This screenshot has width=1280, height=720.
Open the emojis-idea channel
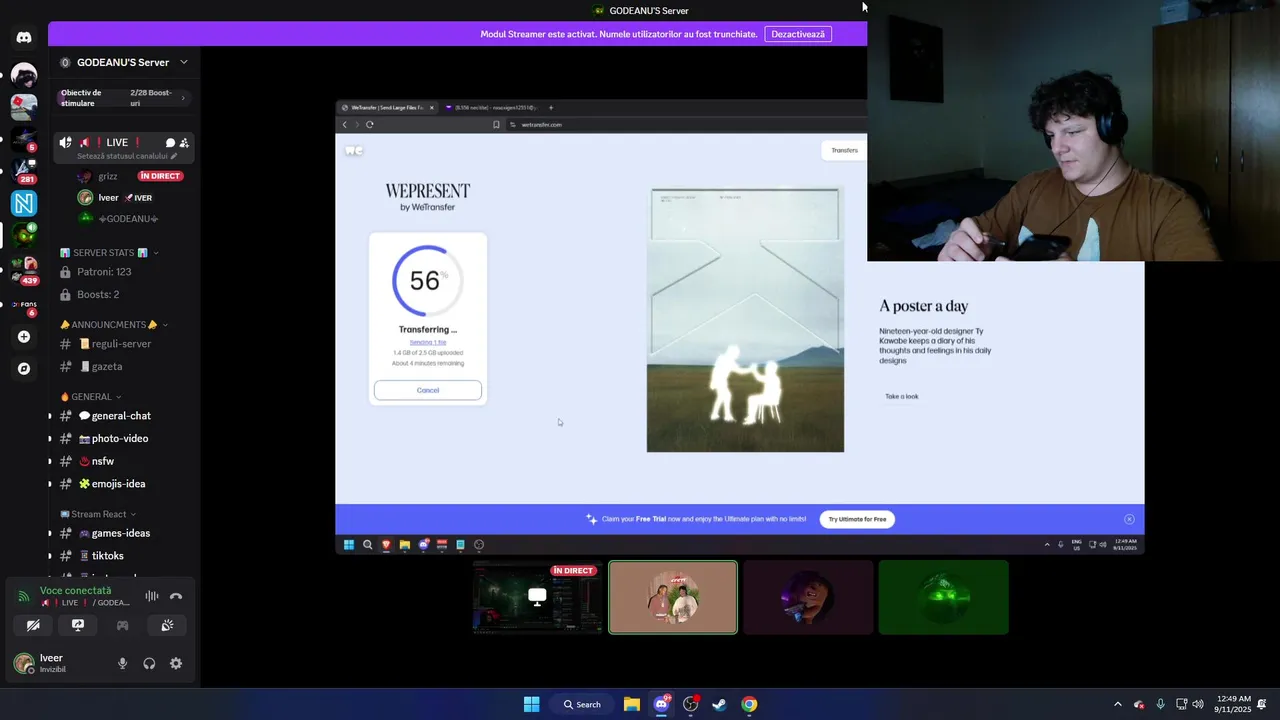tap(124, 484)
